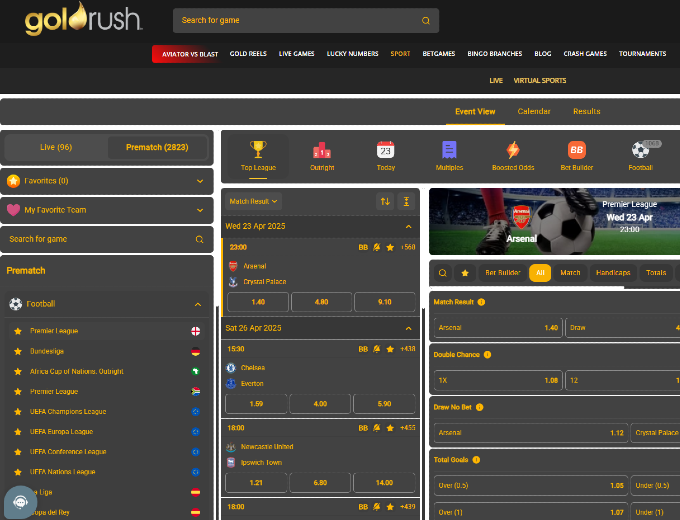Open the Results tab
680x520 pixels.
587,111
